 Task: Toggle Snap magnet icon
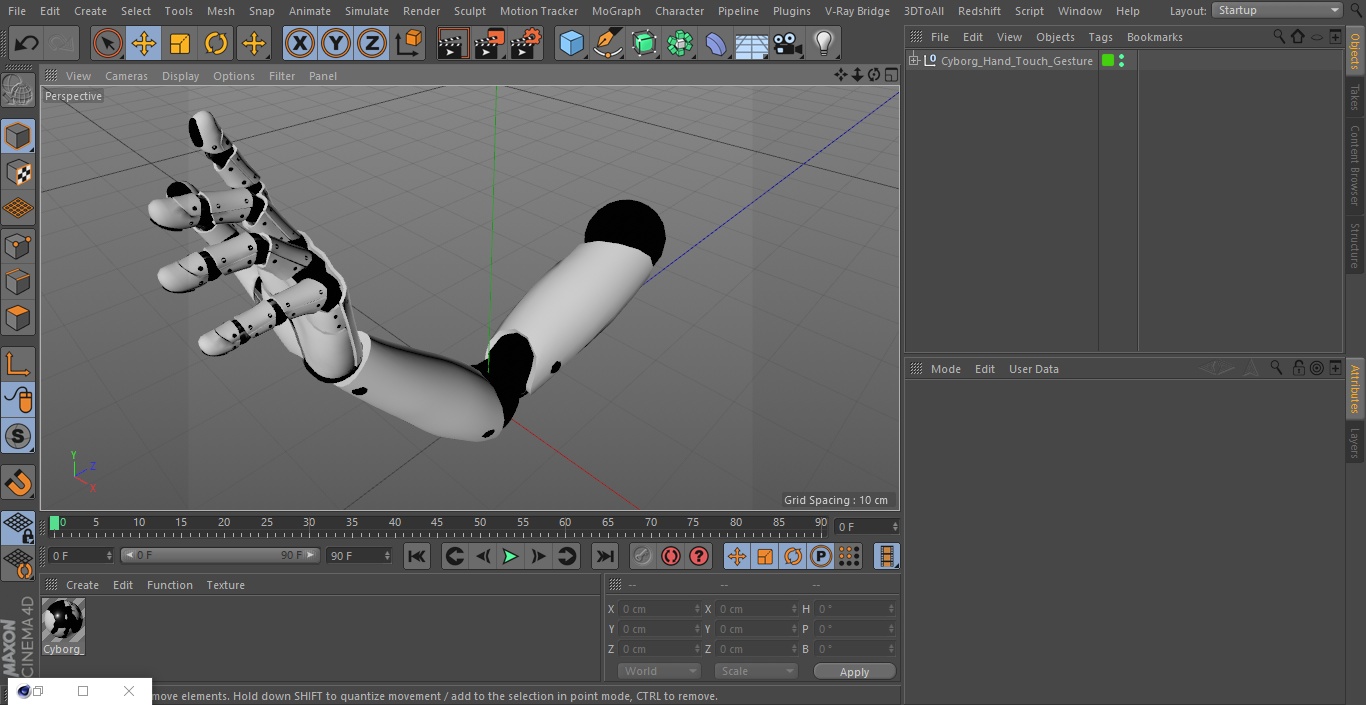[x=18, y=483]
